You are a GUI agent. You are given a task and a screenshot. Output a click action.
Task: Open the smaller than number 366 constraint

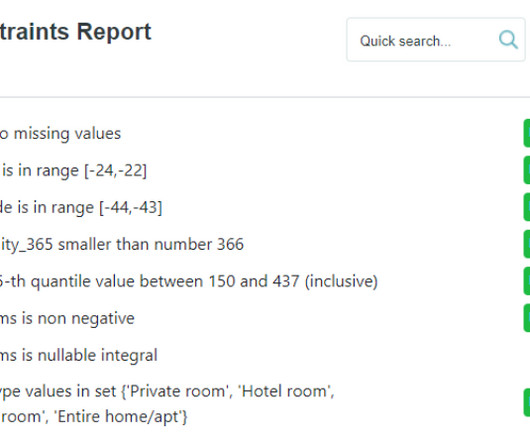(122, 244)
